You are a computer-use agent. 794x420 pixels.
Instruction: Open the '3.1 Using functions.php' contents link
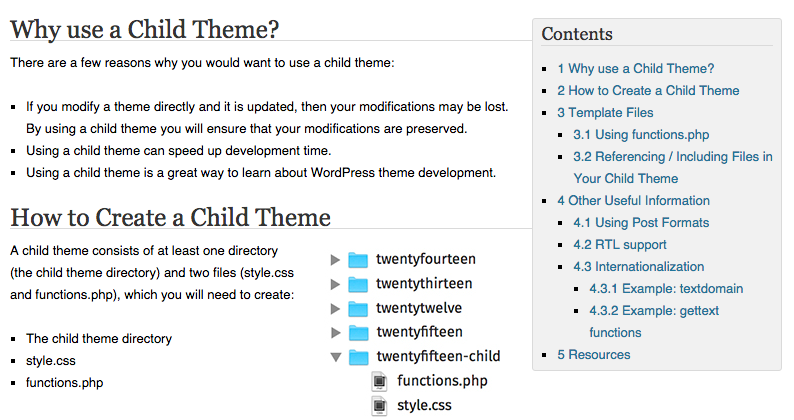tap(641, 135)
